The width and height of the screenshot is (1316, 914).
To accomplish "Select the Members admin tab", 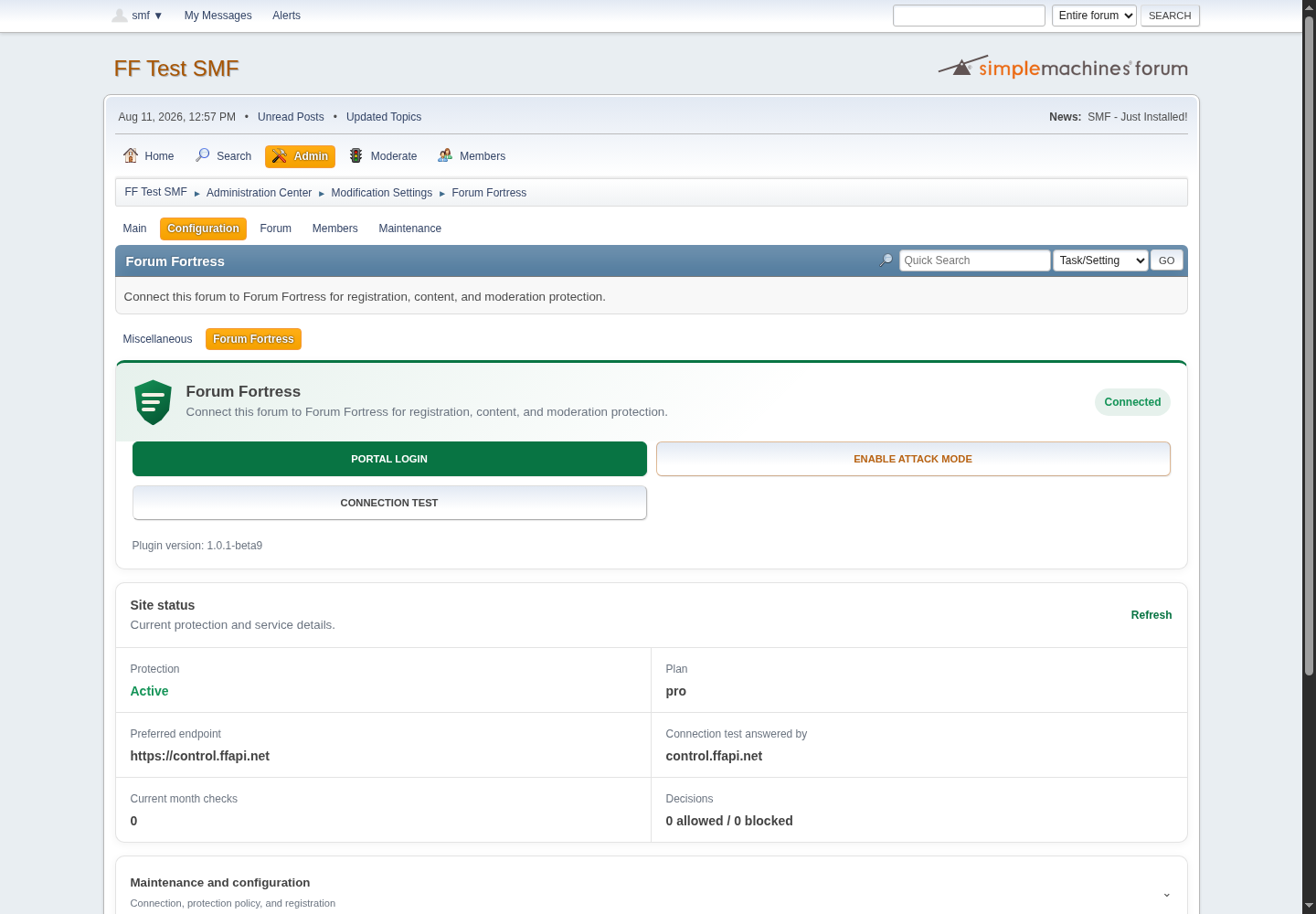I will click(334, 228).
